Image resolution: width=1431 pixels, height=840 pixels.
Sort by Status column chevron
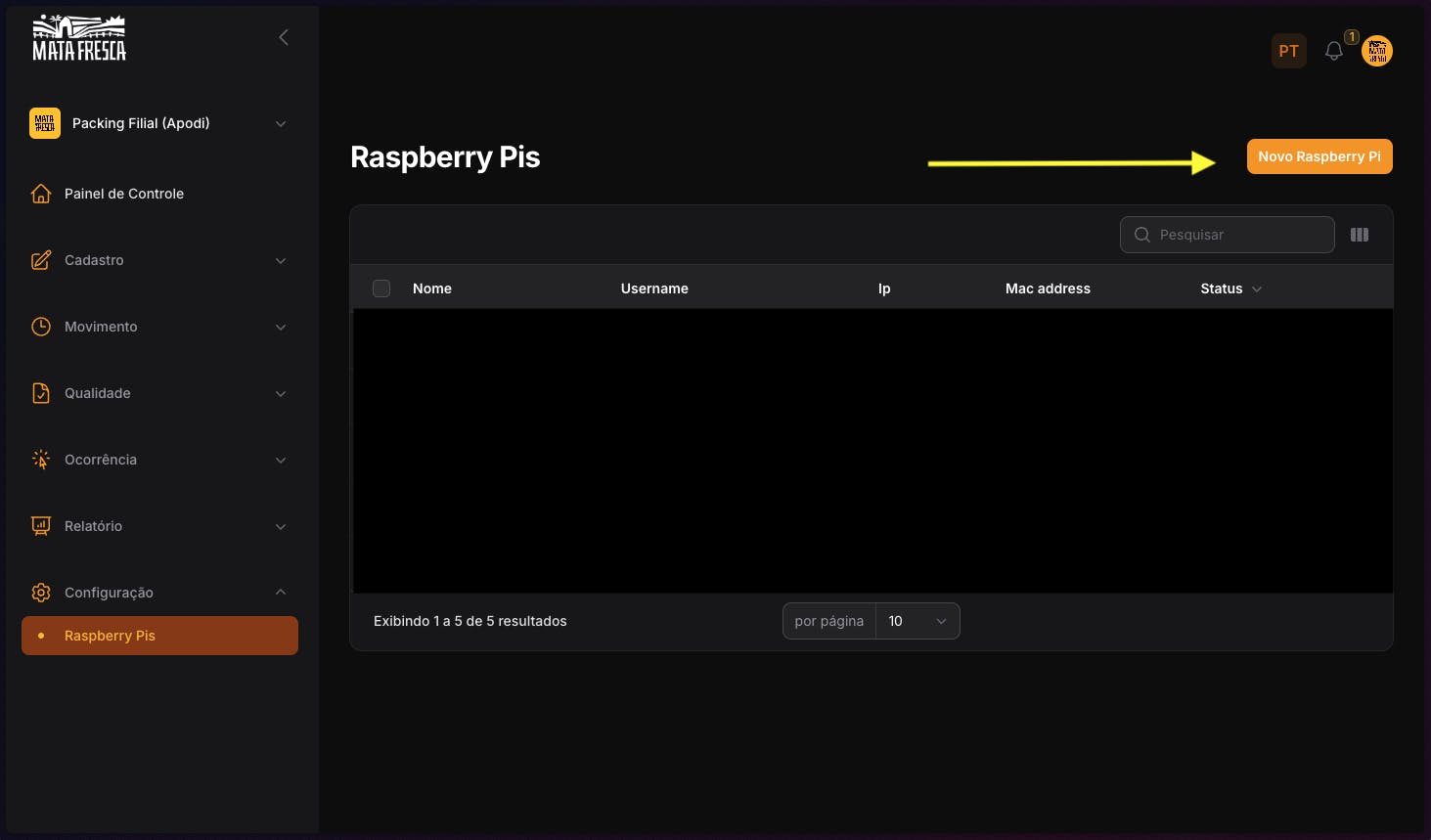coord(1257,288)
